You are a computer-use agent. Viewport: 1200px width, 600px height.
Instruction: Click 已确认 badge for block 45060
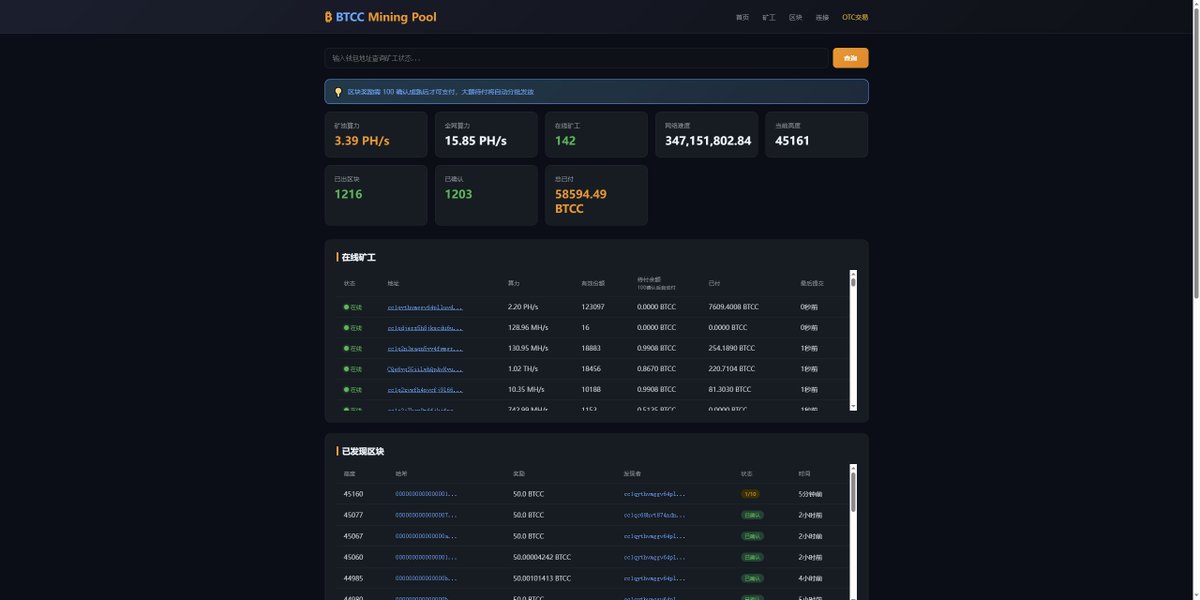[x=752, y=557]
